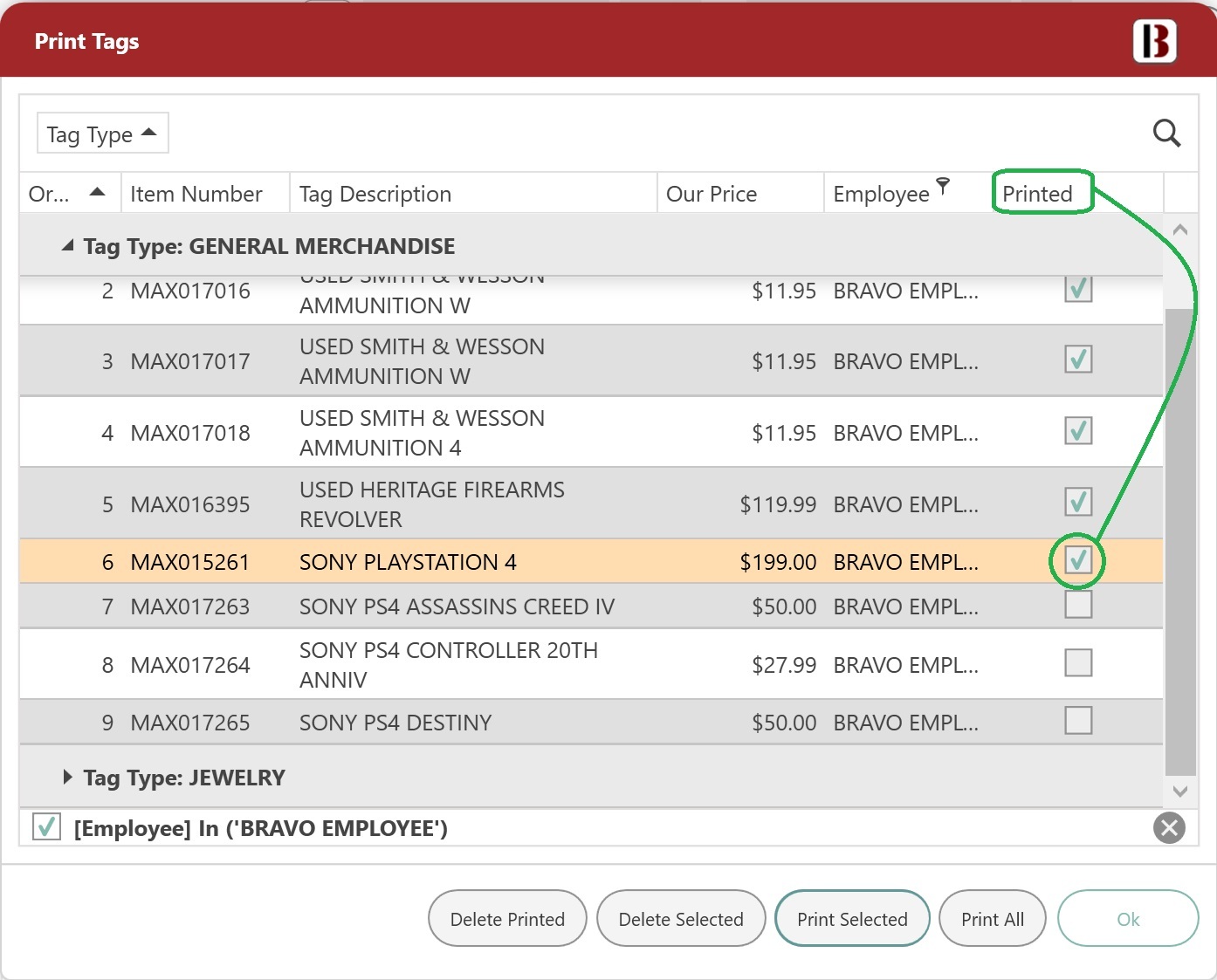Select item MAX016395 row
Viewport: 1217px width, 980px height.
click(591, 504)
